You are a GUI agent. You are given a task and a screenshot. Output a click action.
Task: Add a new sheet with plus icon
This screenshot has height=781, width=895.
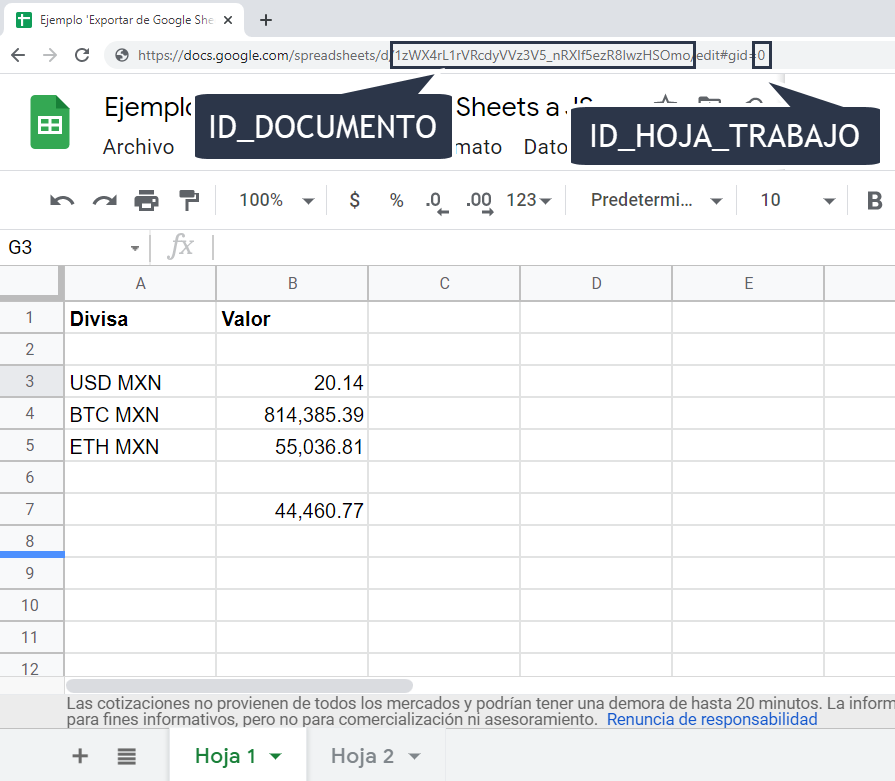point(80,756)
